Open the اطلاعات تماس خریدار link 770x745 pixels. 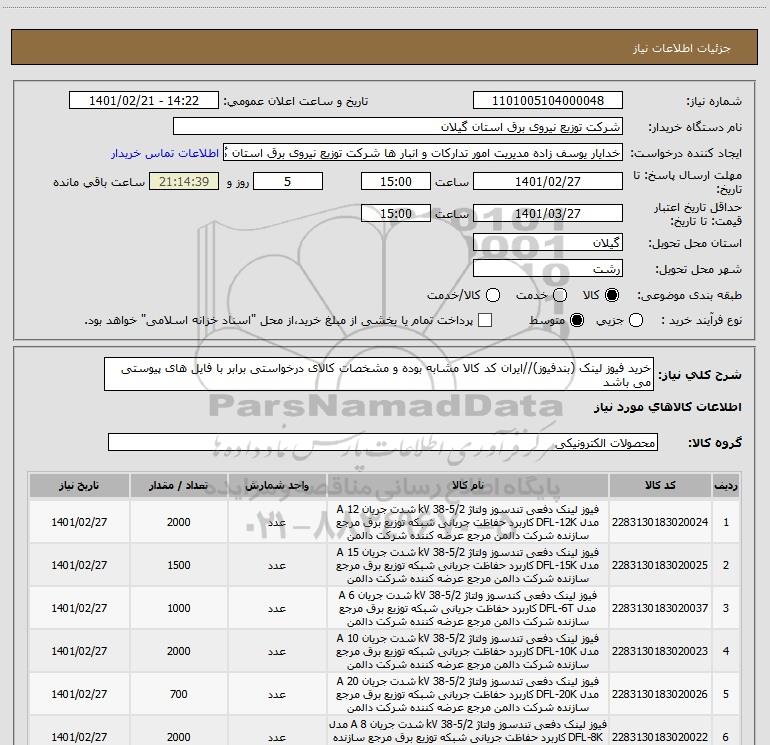click(165, 153)
